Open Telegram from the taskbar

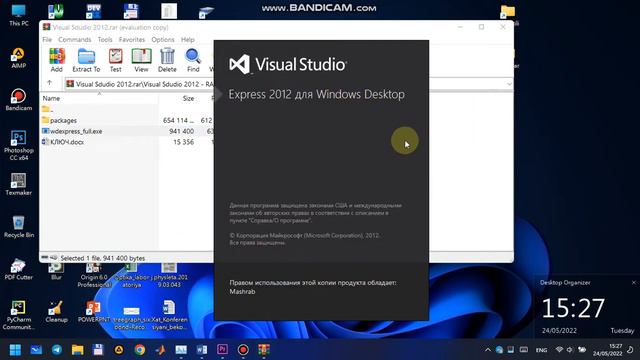[x=57, y=350]
